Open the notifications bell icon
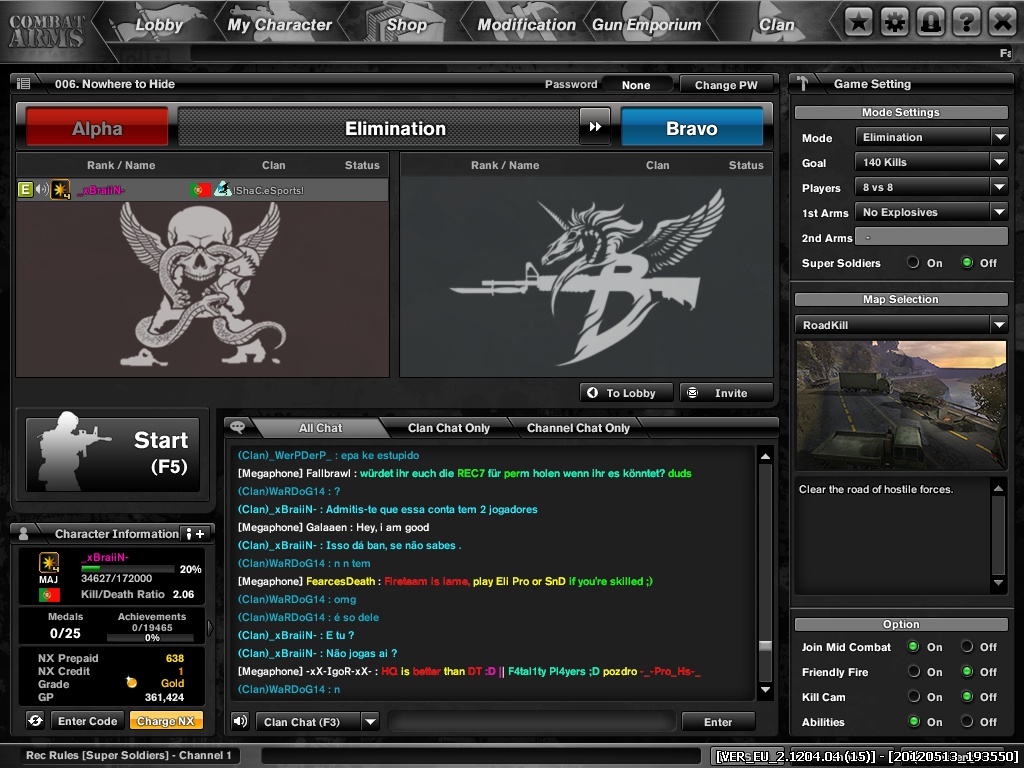1024x768 pixels. (931, 23)
